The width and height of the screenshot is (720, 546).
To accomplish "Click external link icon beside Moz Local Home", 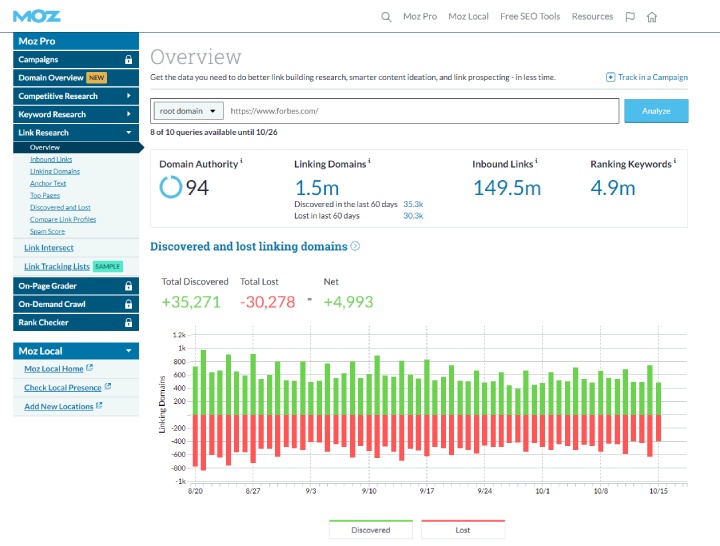I will click(90, 368).
